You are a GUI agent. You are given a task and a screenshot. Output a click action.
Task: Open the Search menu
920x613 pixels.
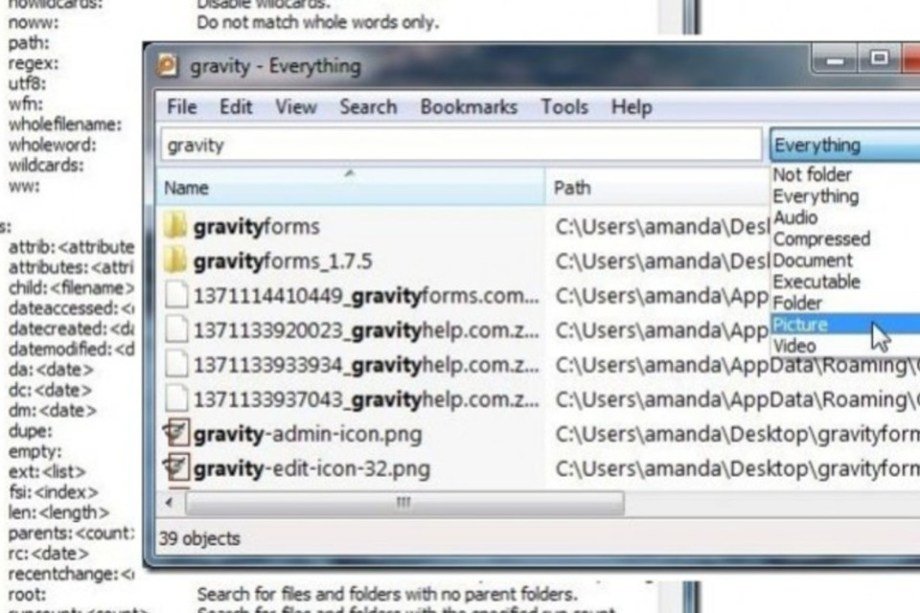click(x=368, y=107)
